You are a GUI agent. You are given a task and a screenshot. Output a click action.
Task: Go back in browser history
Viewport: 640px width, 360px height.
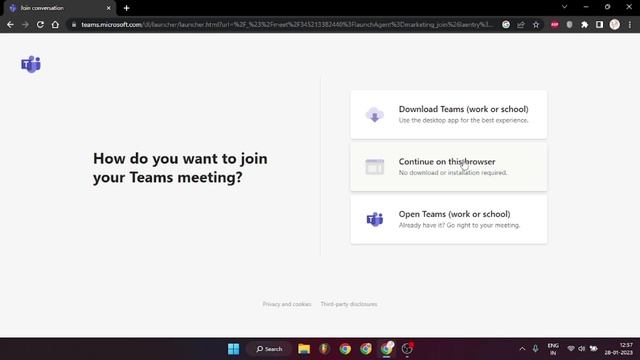(10, 24)
